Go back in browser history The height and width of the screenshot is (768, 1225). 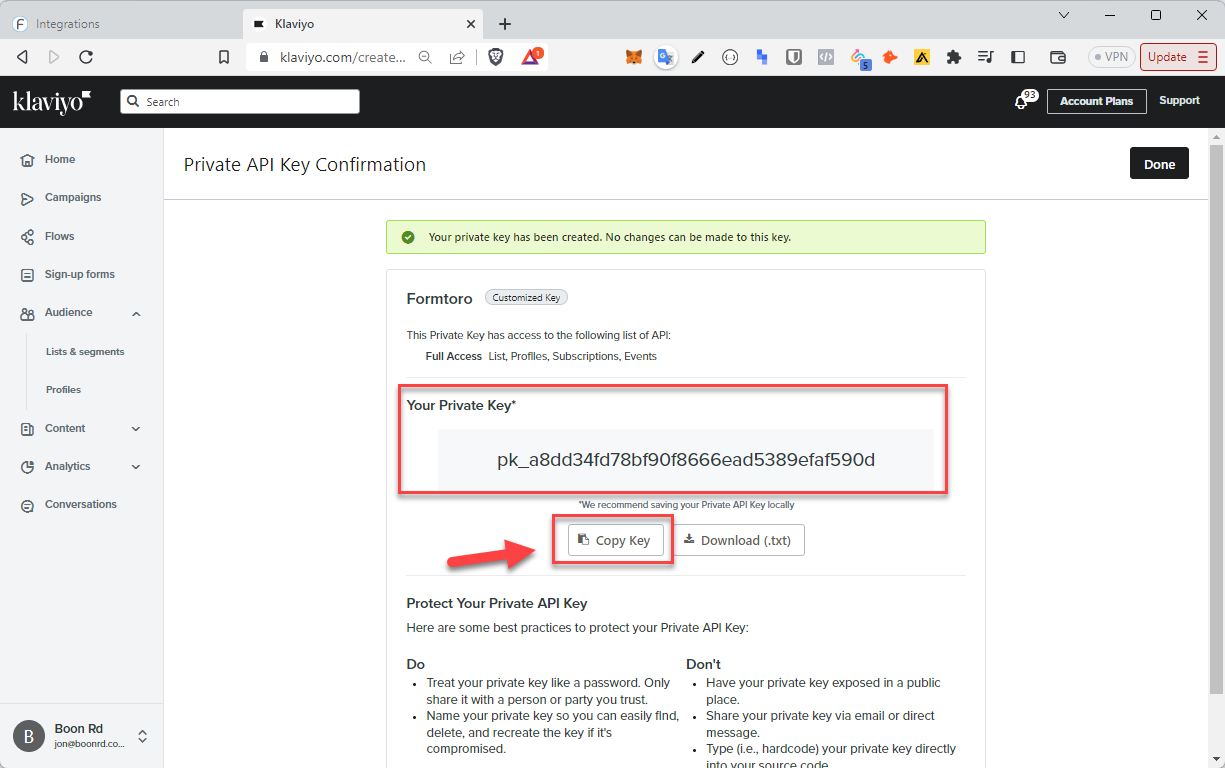[22, 57]
